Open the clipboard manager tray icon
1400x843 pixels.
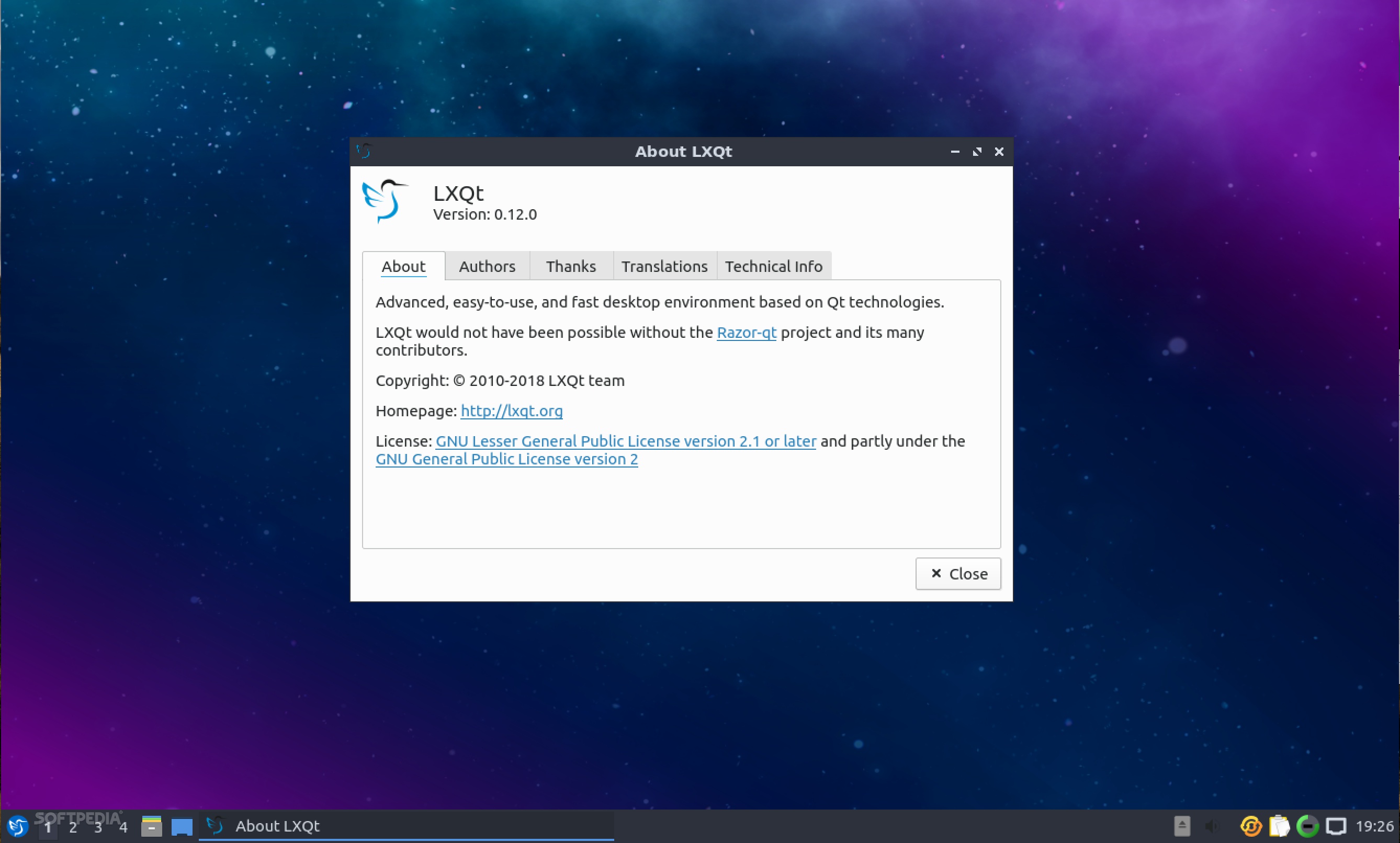click(x=1279, y=826)
